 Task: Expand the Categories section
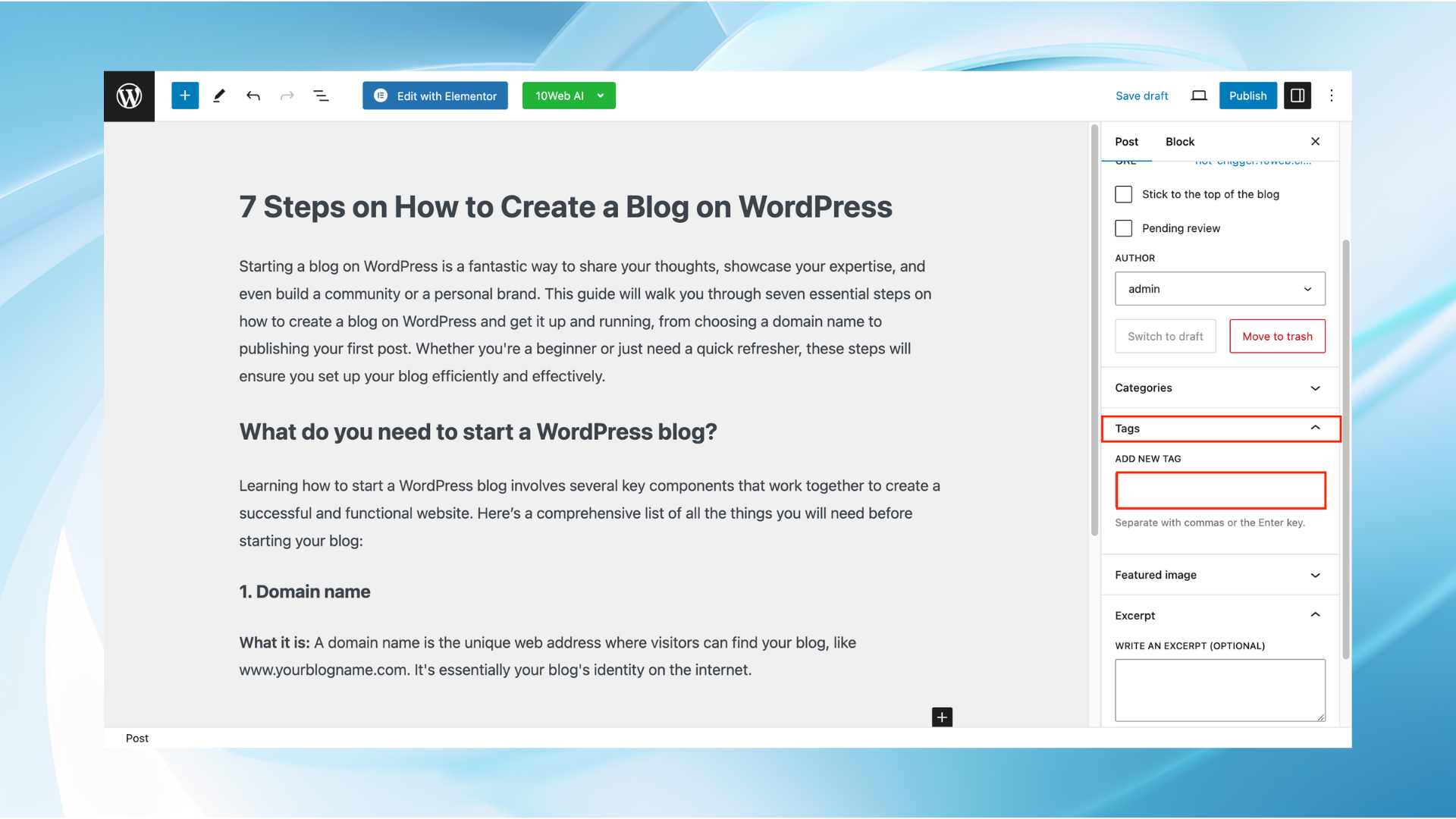(x=1219, y=388)
